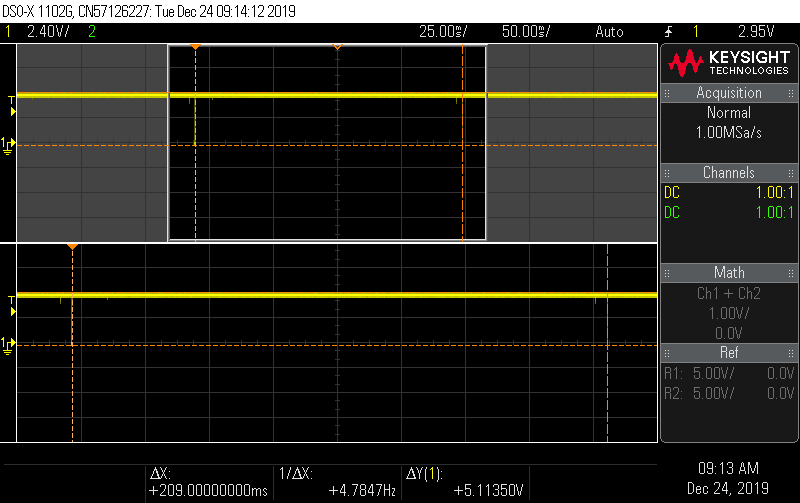
Task: Click grip dots left of Ref header
Action: [667, 353]
